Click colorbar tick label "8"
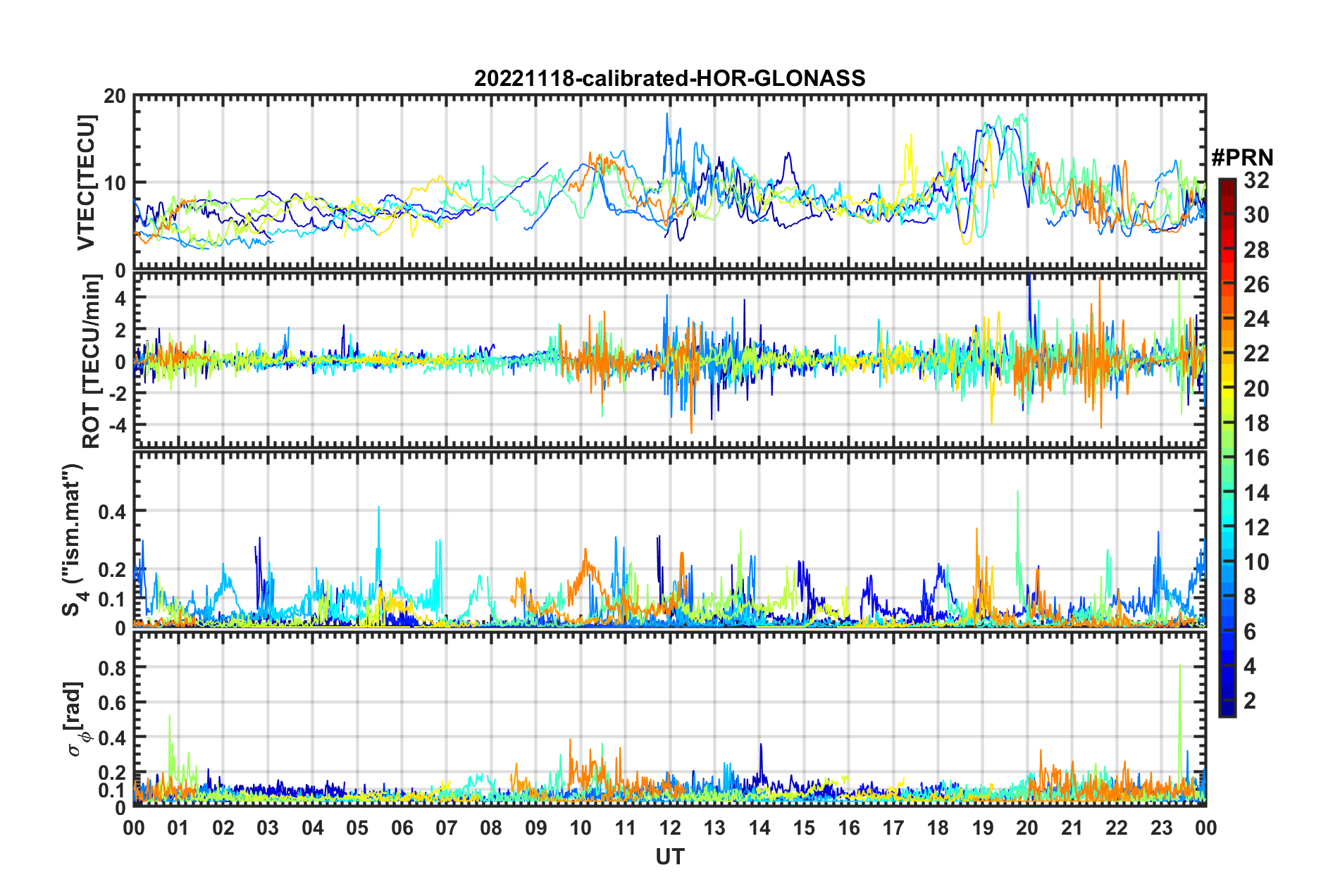1340x896 pixels. click(x=1251, y=597)
